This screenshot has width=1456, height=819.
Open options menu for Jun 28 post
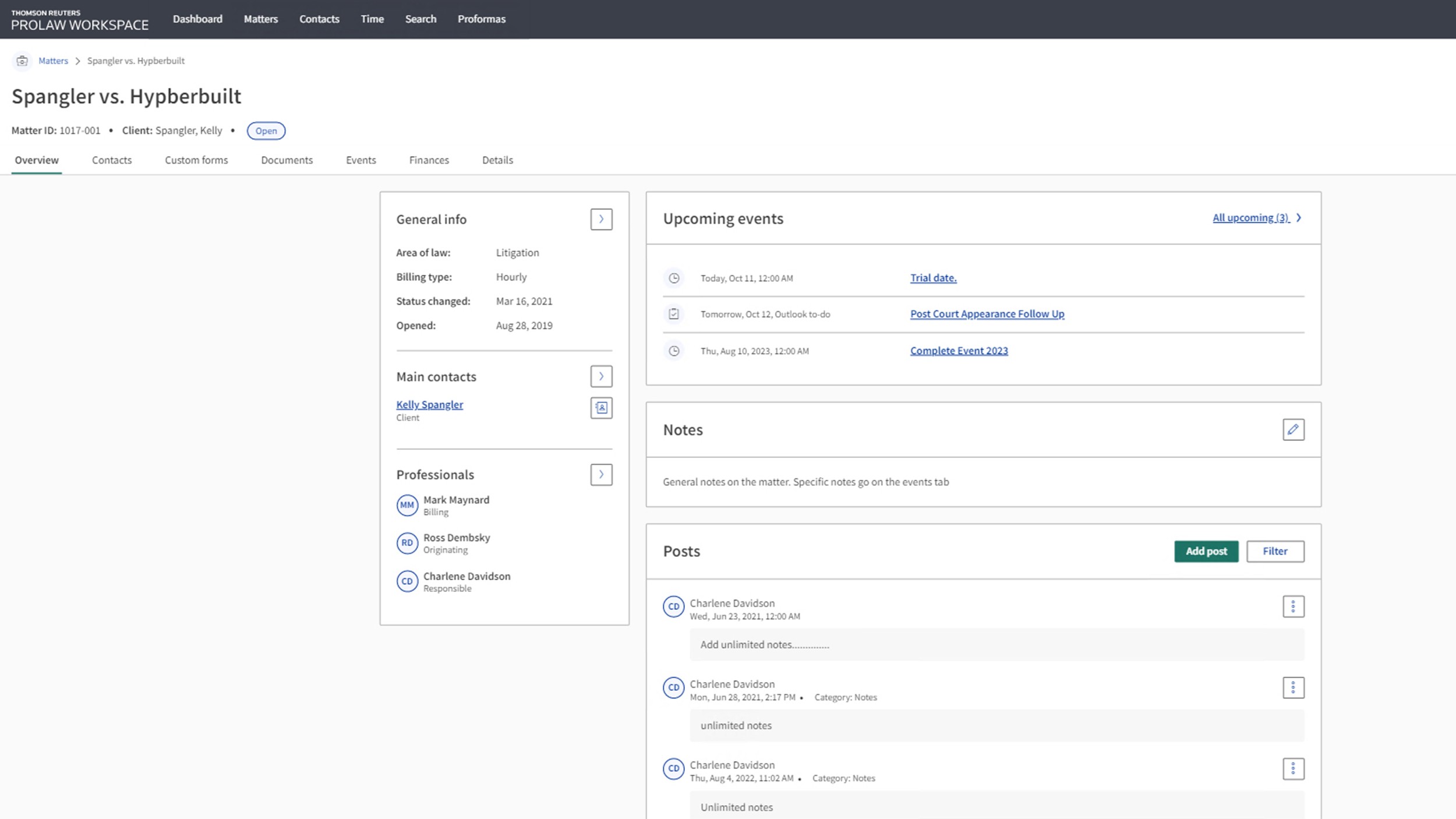point(1293,687)
